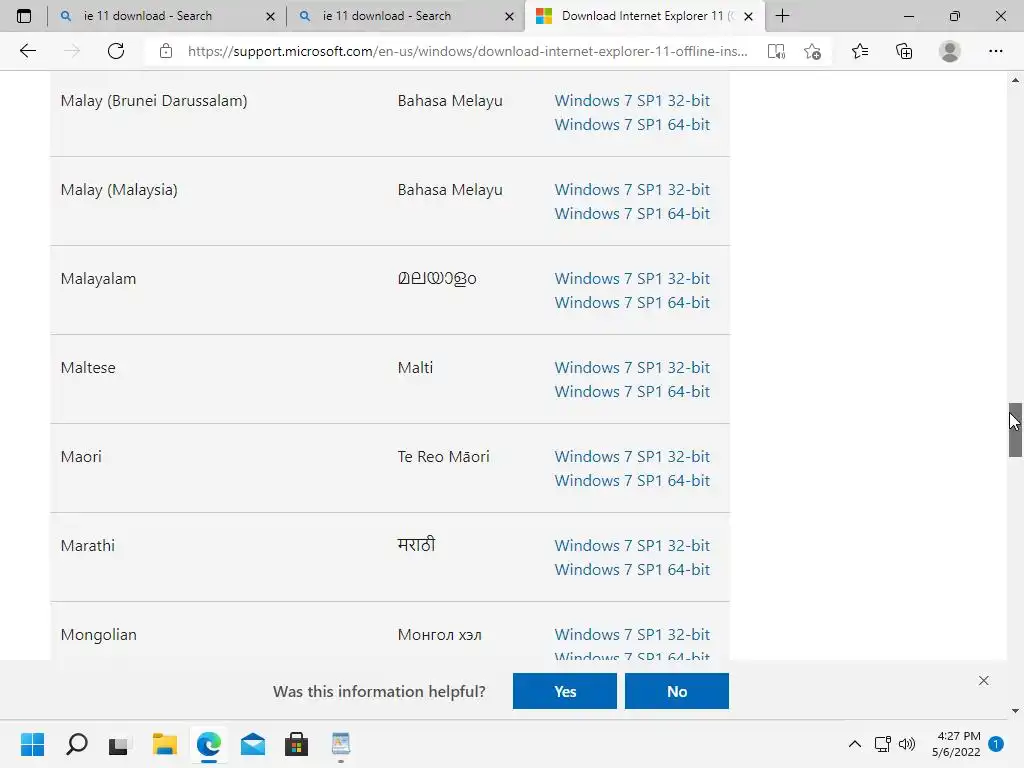Click the Marathi language name cell

pyautogui.click(x=88, y=546)
